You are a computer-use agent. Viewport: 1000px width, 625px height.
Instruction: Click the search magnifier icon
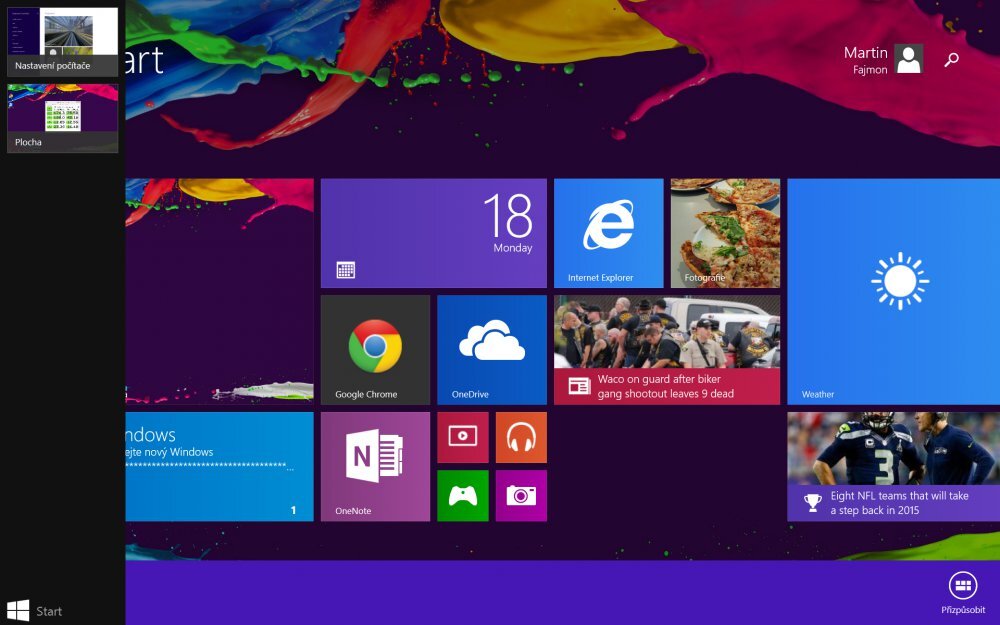pos(952,60)
